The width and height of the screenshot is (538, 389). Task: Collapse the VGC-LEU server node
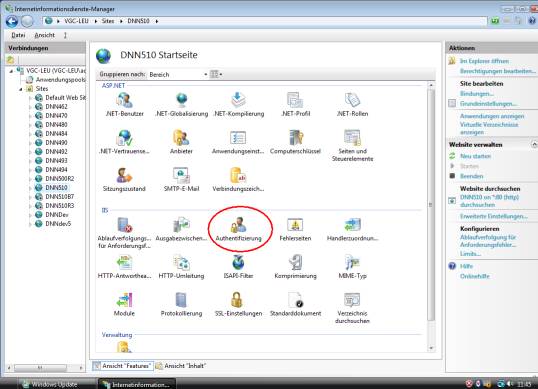click(x=11, y=71)
